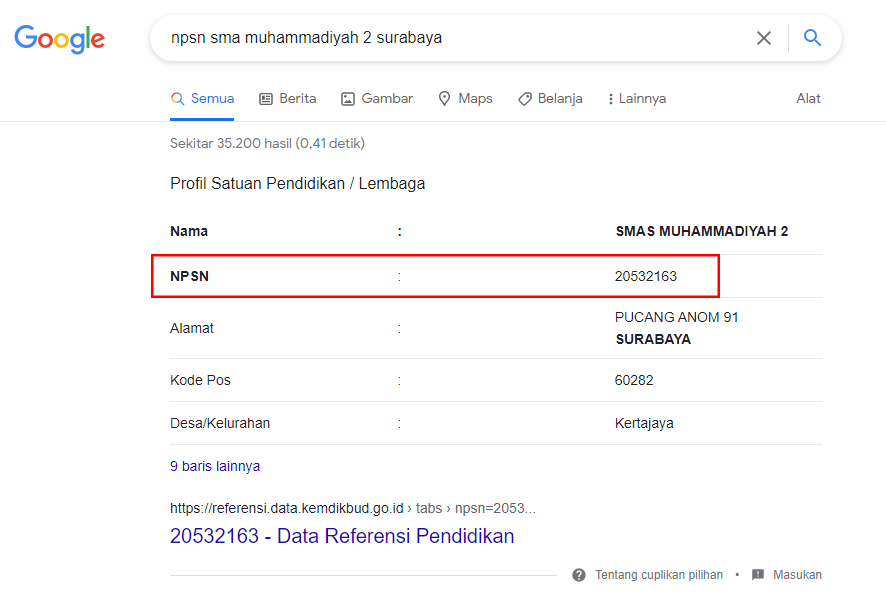Click the Belanja tag icon

(525, 99)
